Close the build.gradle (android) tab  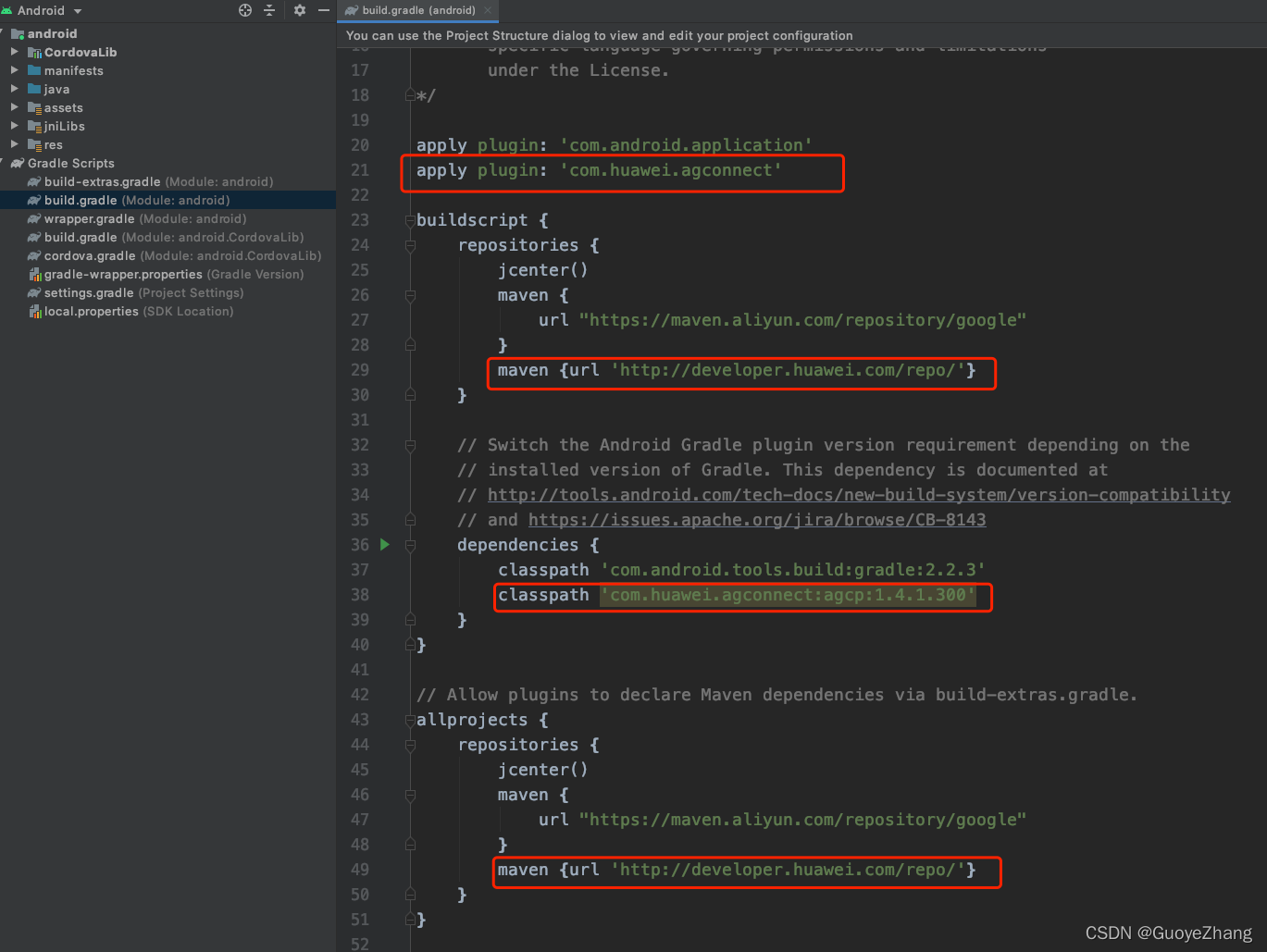488,10
